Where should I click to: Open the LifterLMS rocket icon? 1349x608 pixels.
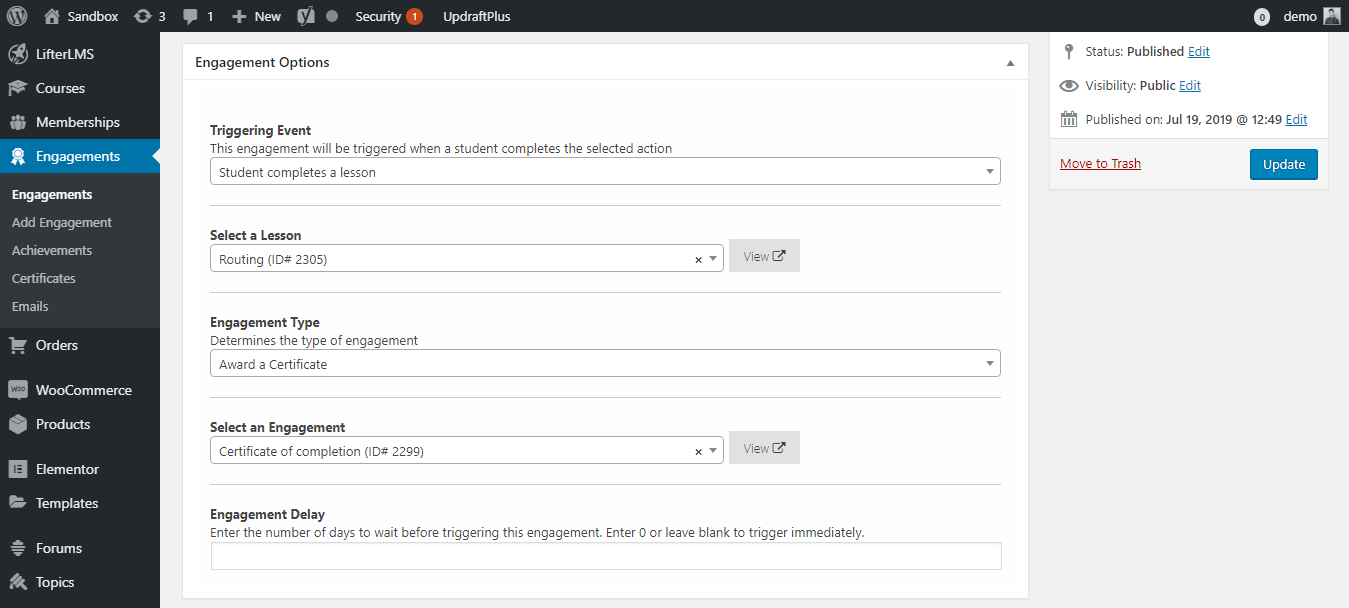pos(18,54)
